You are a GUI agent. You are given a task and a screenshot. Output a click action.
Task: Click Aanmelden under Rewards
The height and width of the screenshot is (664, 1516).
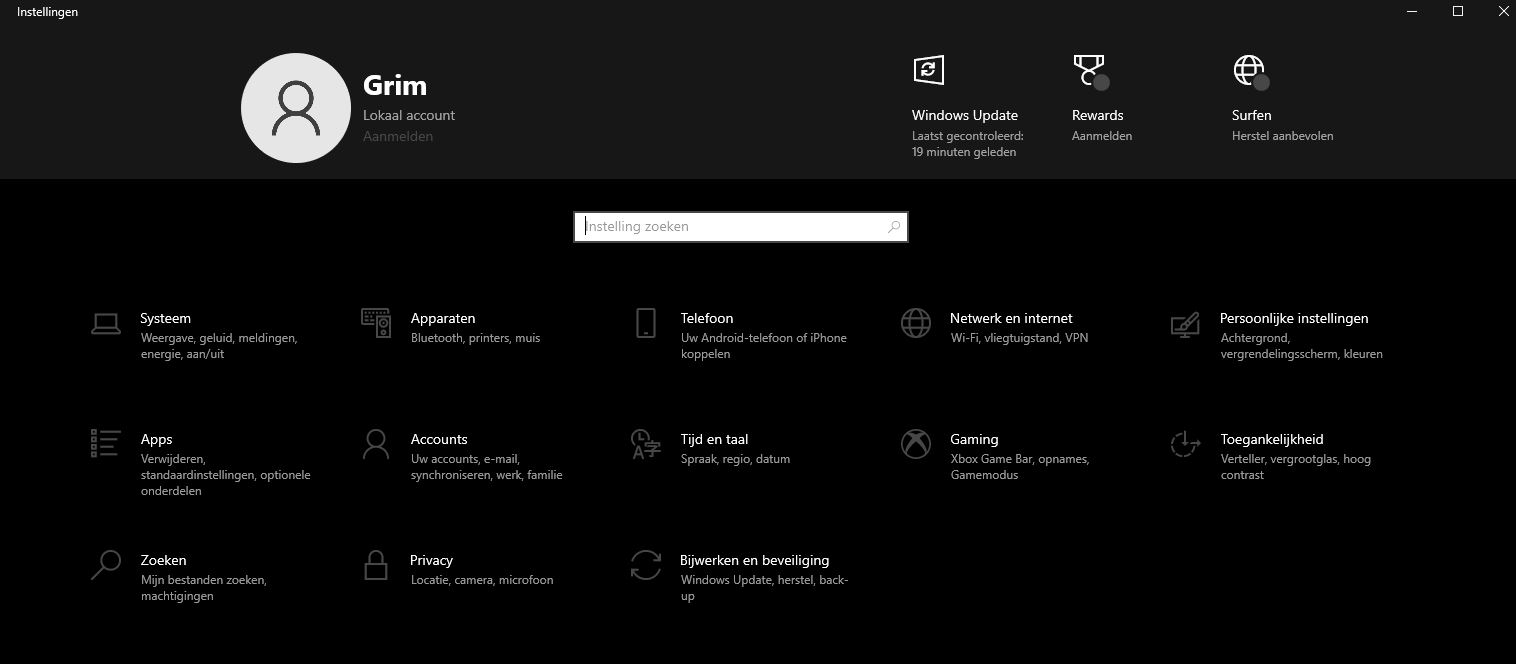1102,136
